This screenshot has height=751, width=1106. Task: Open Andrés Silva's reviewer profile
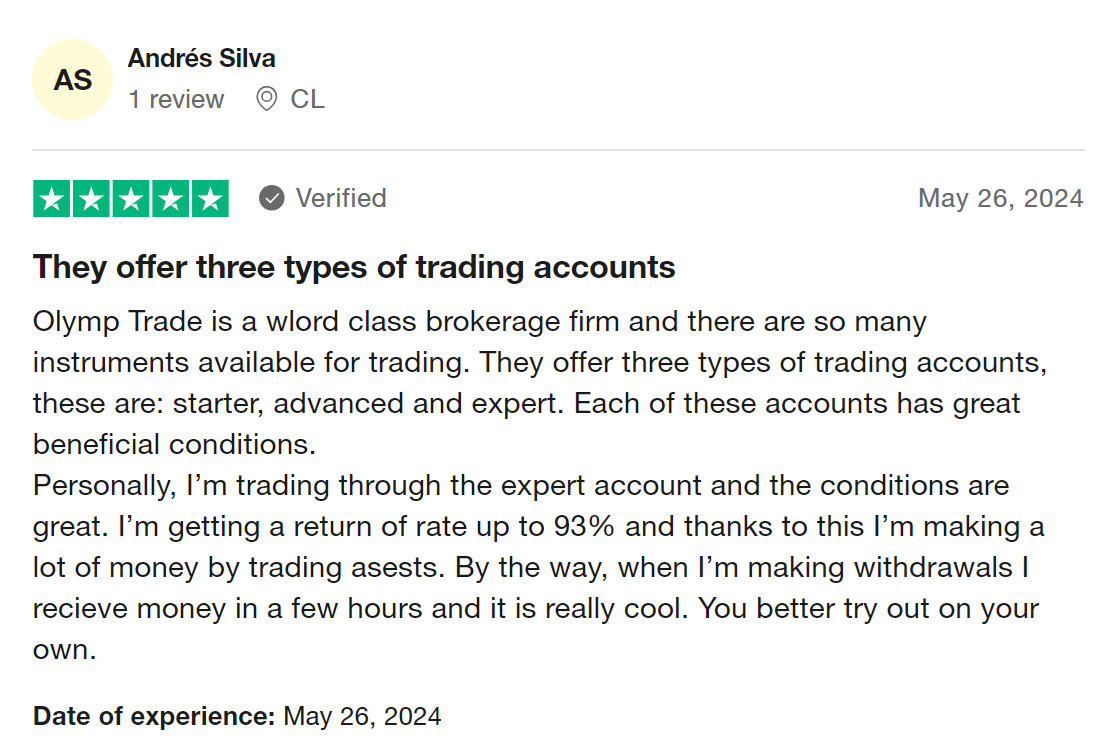201,59
